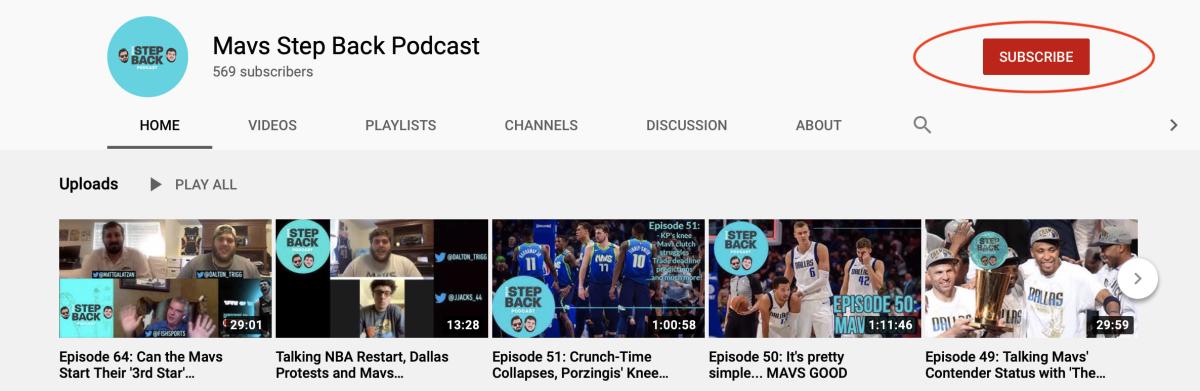Click the Play All triangle icon
Image resolution: width=1200 pixels, height=391 pixels.
tap(155, 184)
